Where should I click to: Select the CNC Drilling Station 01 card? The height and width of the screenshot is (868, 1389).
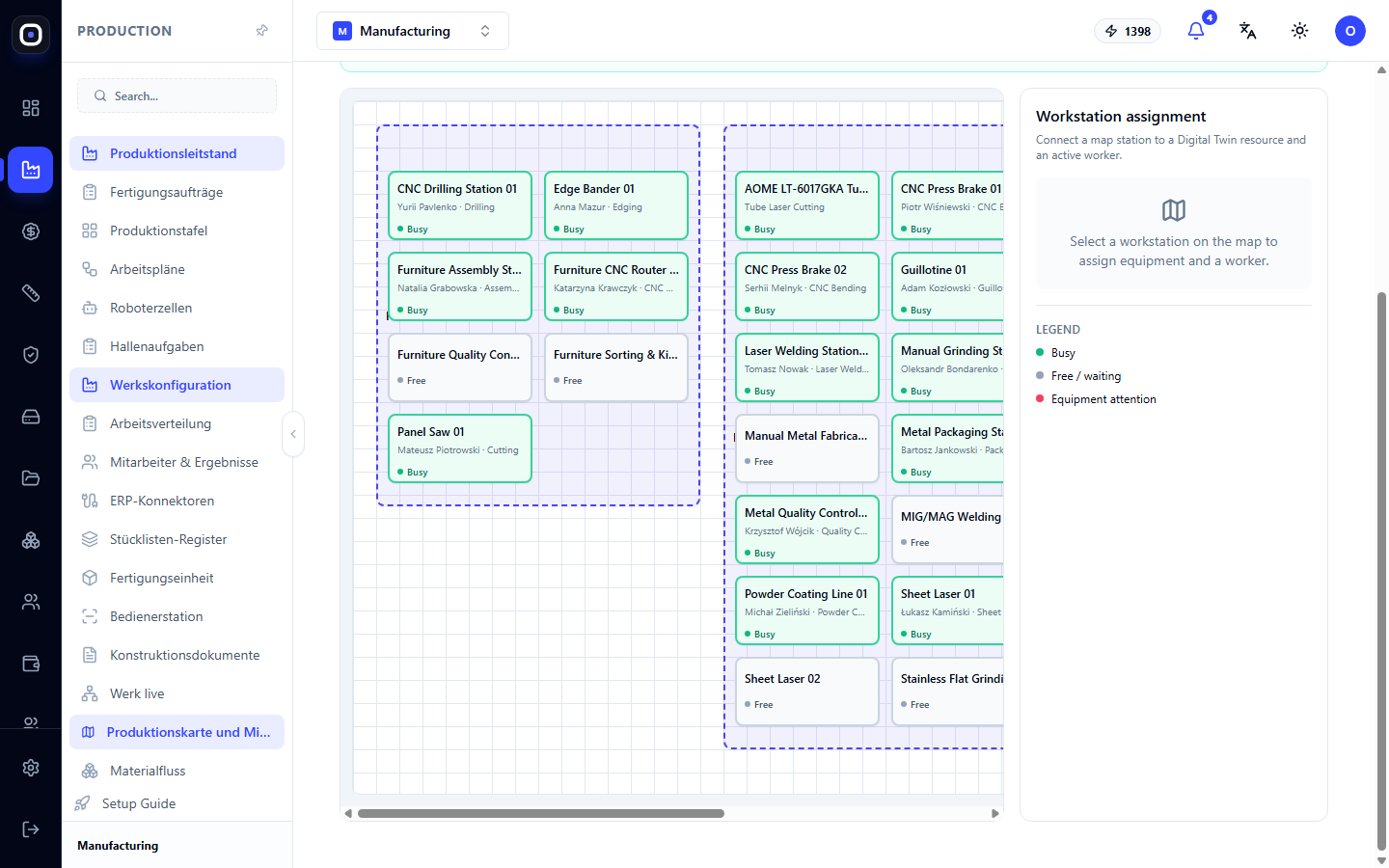coord(459,205)
